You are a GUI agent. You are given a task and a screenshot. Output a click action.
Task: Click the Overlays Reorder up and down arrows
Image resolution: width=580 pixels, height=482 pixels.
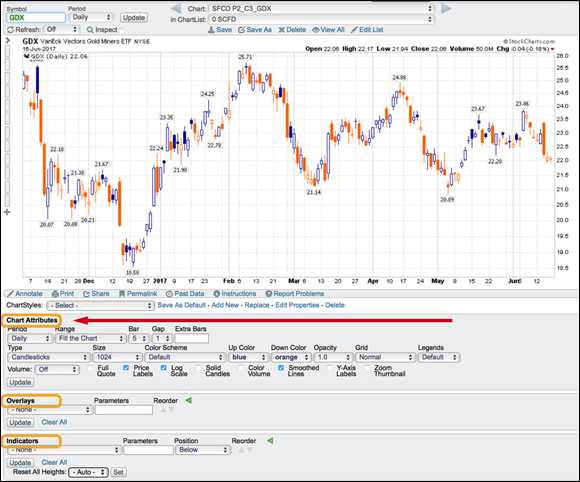[x=167, y=409]
